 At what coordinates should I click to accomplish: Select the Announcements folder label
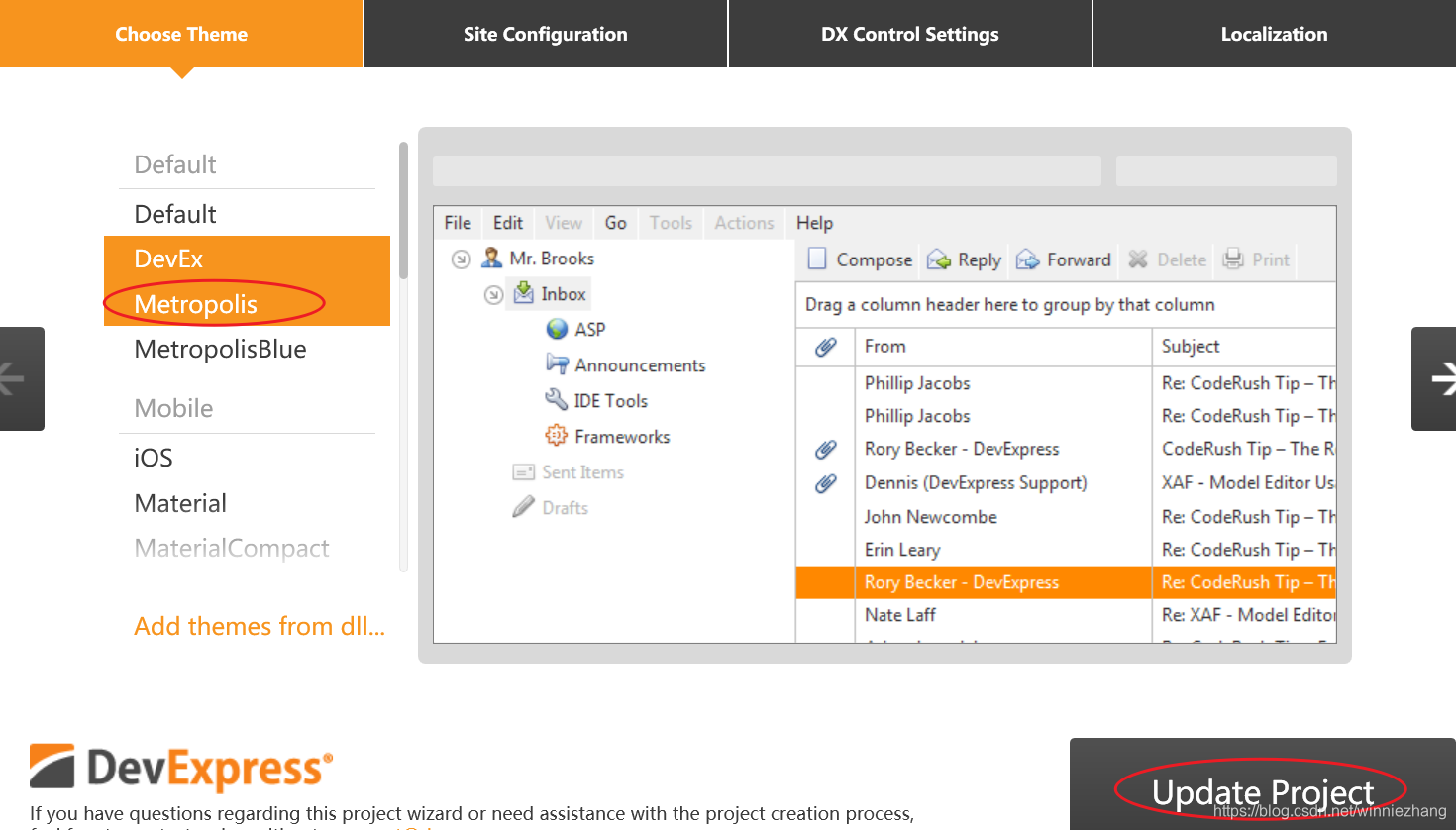coord(640,365)
